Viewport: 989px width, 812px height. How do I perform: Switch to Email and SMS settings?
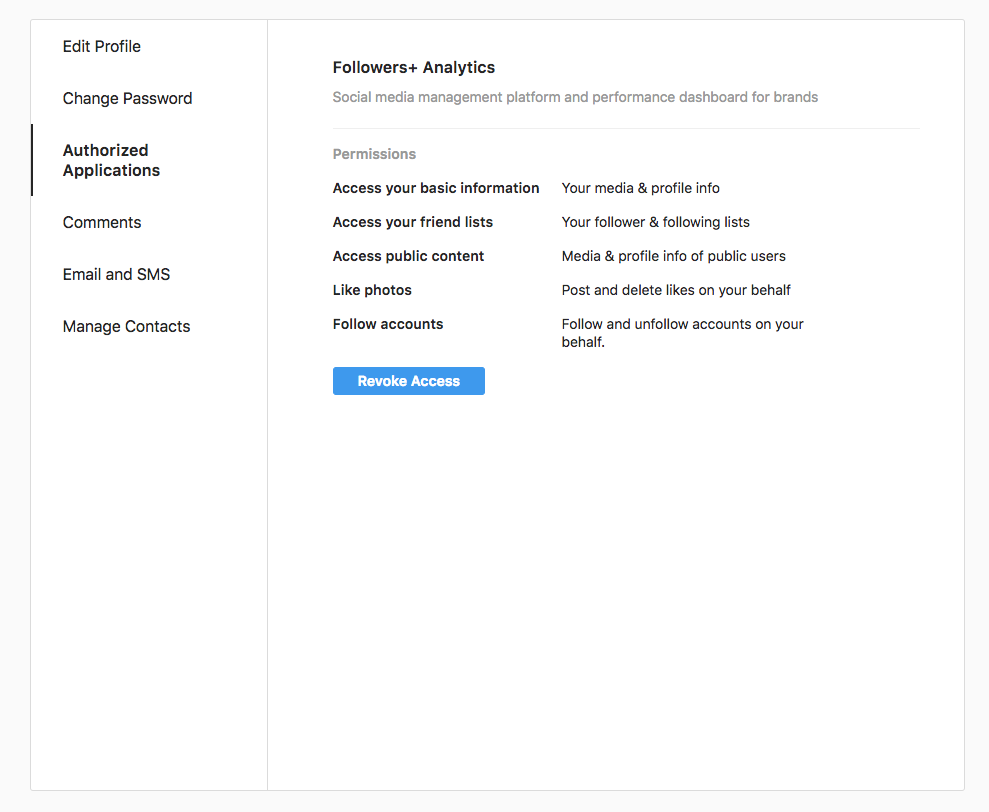coord(117,274)
